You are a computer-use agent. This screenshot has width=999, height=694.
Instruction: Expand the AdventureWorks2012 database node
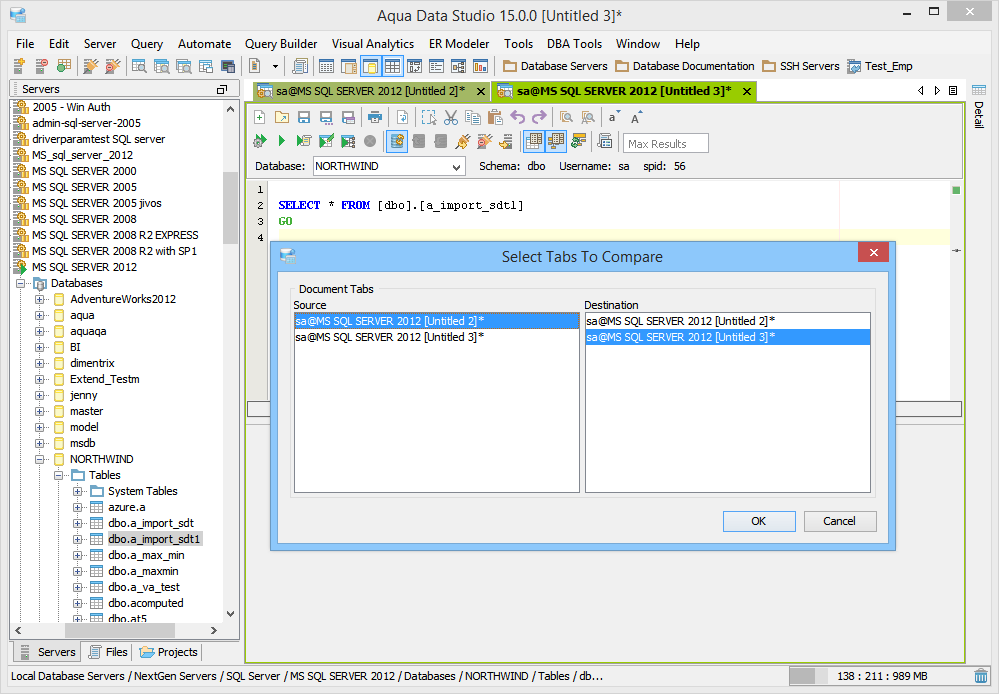tap(40, 300)
